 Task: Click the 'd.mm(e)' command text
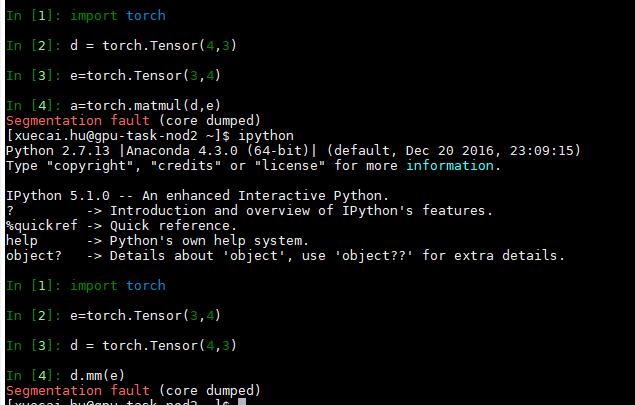tap(97, 376)
